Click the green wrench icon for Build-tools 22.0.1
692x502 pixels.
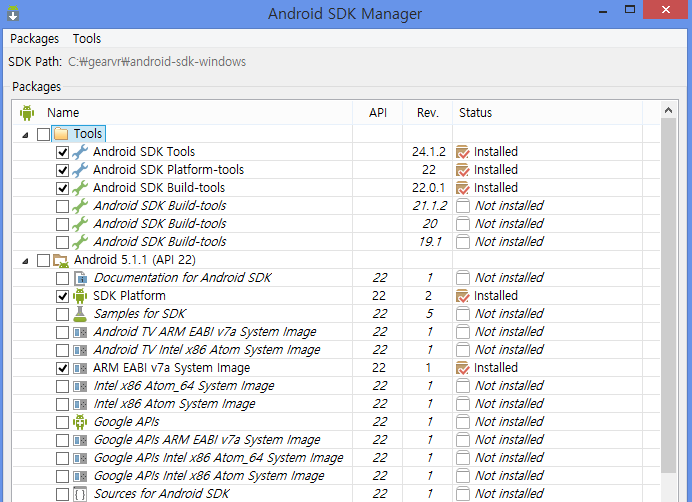pos(80,188)
